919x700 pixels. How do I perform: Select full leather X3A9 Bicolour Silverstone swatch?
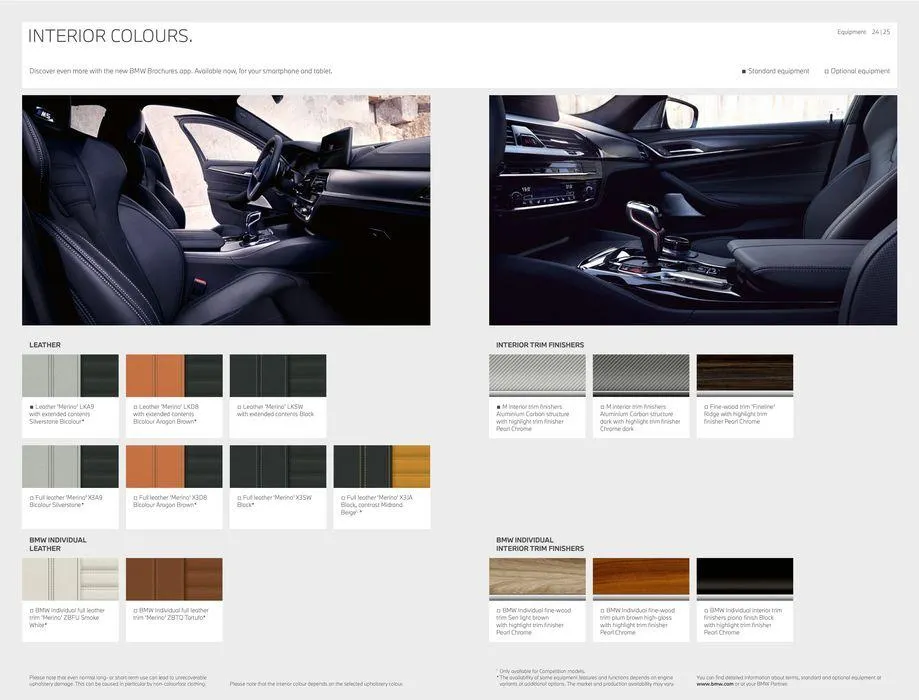(x=70, y=467)
